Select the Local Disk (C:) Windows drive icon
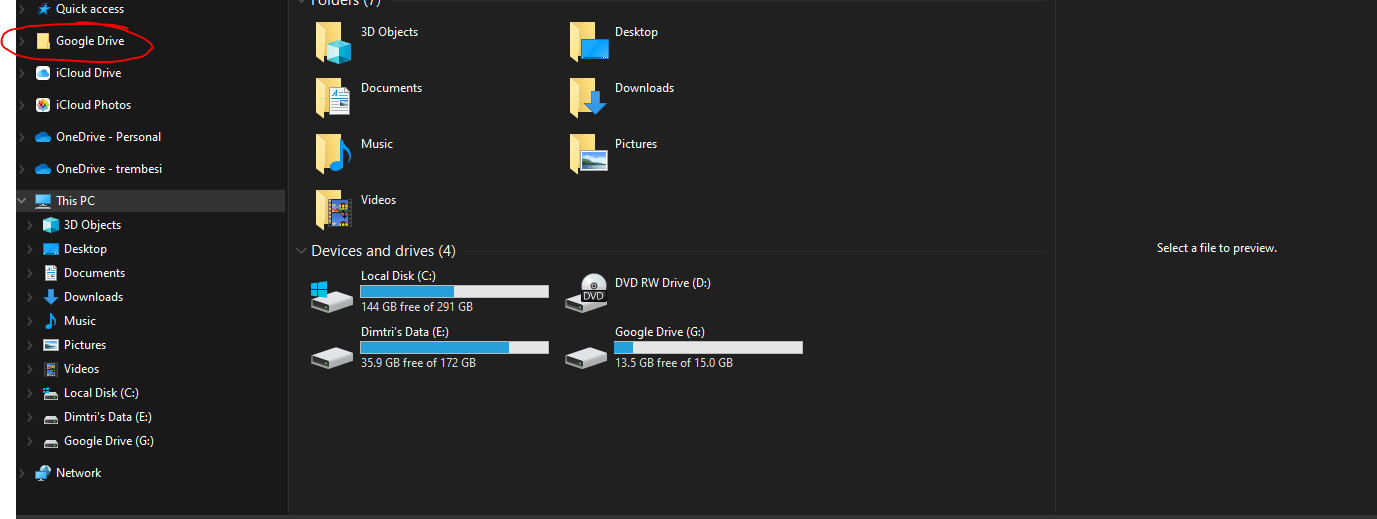1377x519 pixels. click(332, 295)
